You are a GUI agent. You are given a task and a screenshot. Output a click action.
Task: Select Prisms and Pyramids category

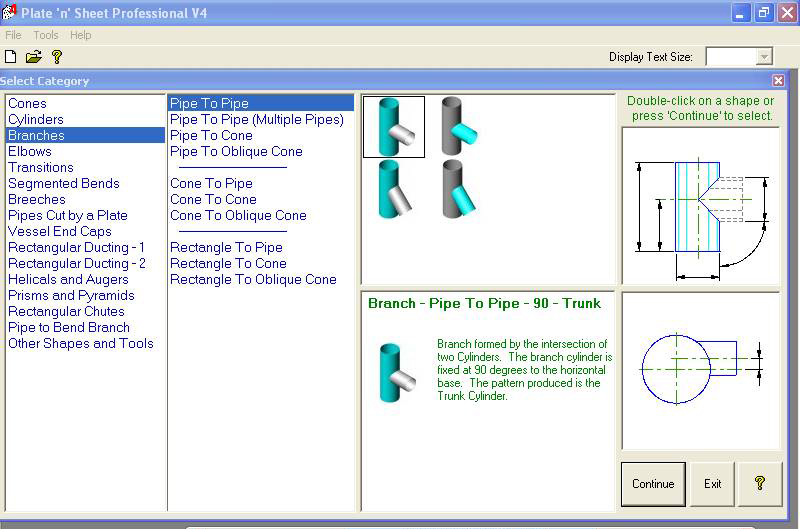[85, 295]
